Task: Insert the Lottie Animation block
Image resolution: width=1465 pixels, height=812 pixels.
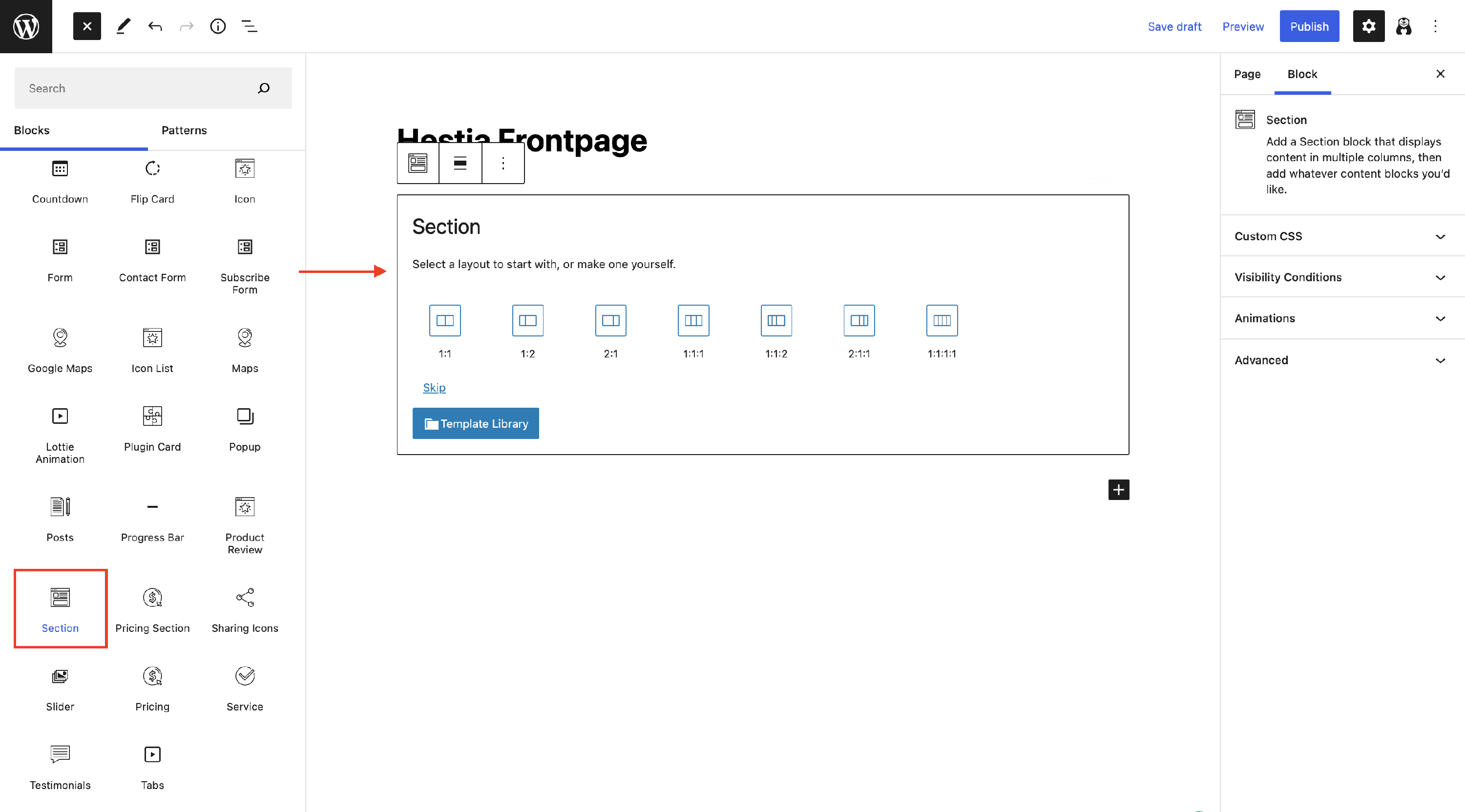Action: [x=60, y=435]
